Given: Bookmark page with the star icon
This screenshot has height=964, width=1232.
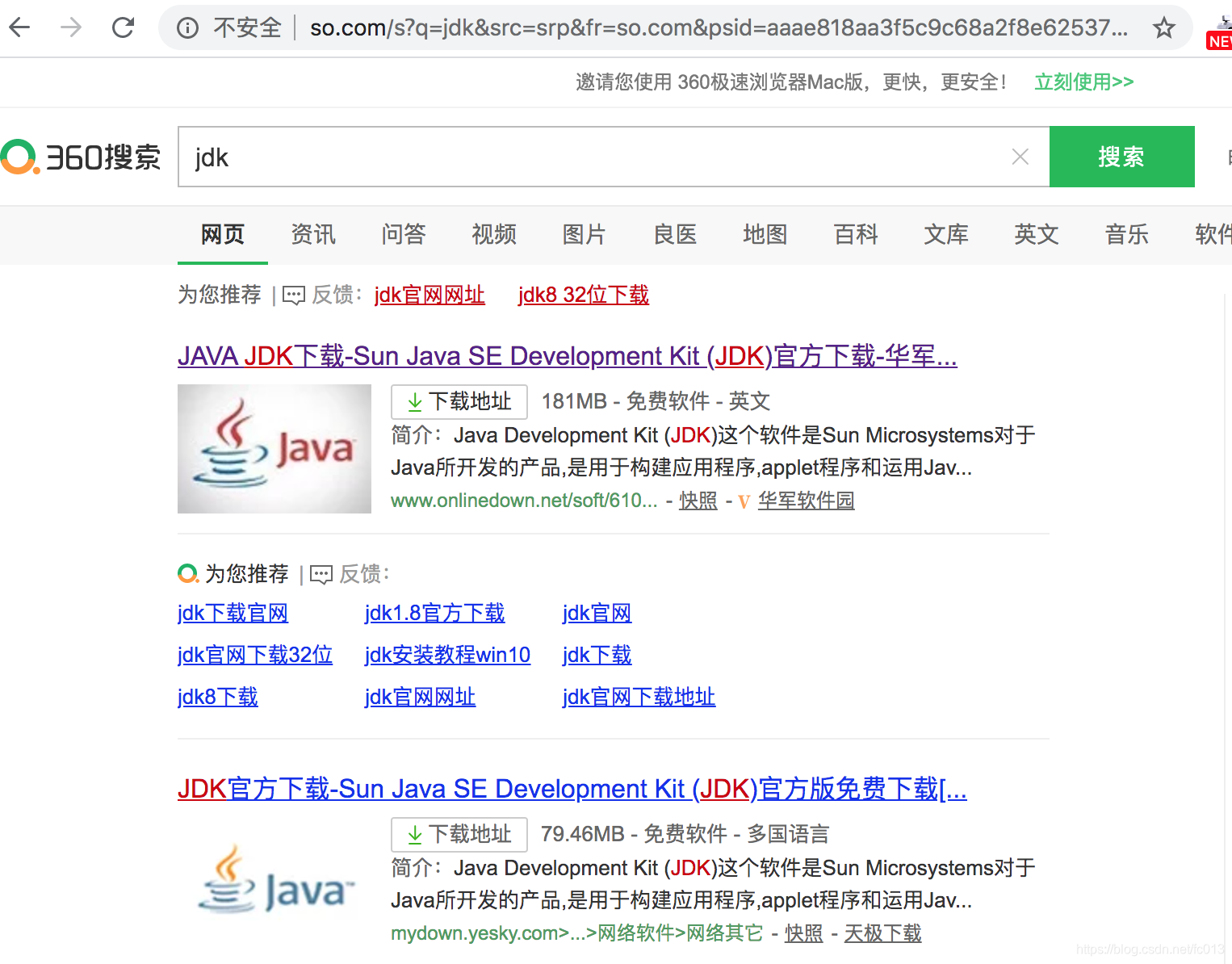Looking at the screenshot, I should 1163,28.
